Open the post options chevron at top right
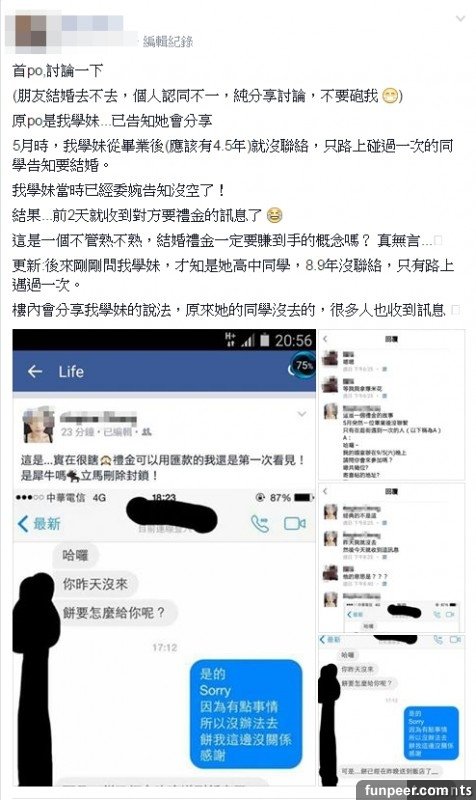This screenshot has height=800, width=476. tap(460, 19)
